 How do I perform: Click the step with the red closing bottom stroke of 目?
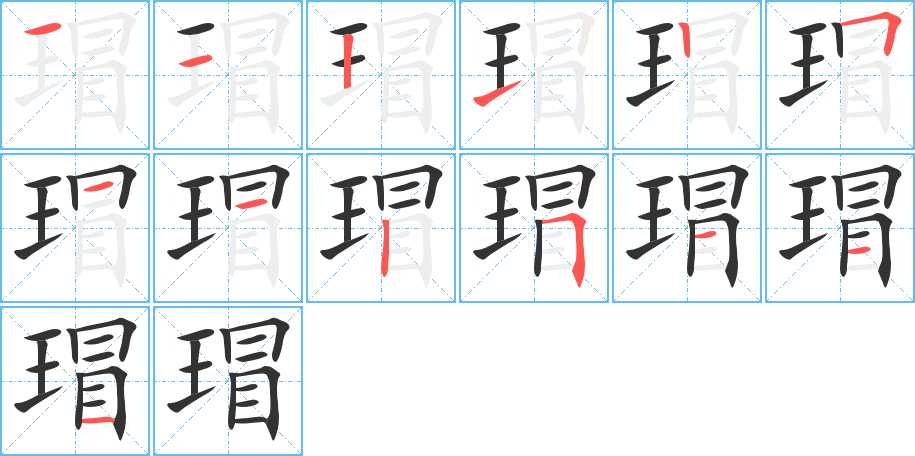tap(75, 381)
